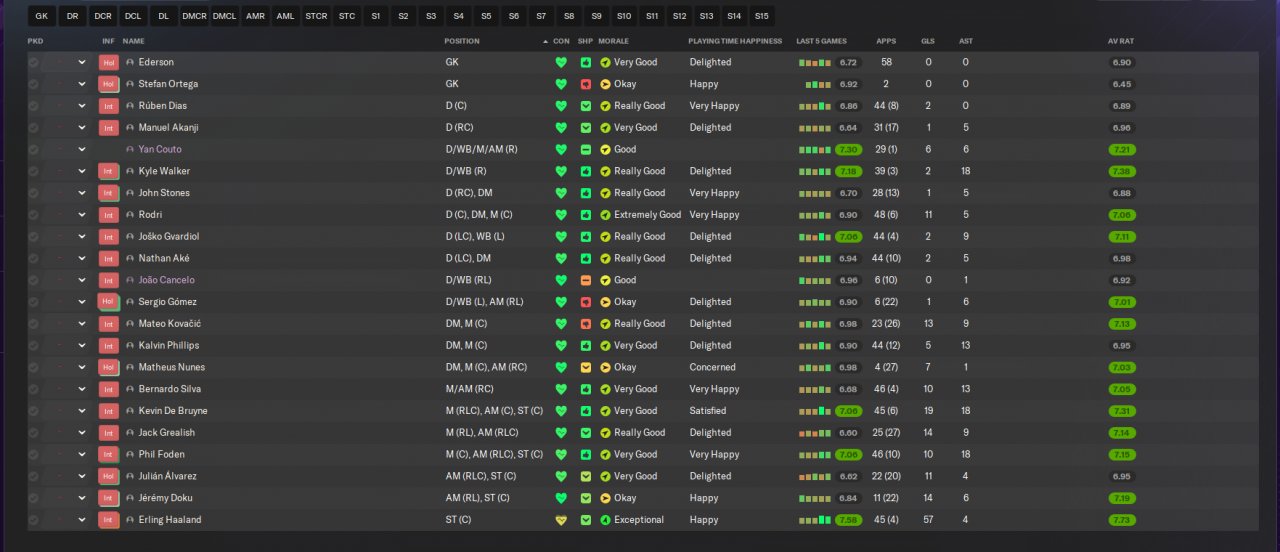The height and width of the screenshot is (552, 1280).
Task: Click Erling Haaland's last 5 games form bars
Action: (x=815, y=520)
